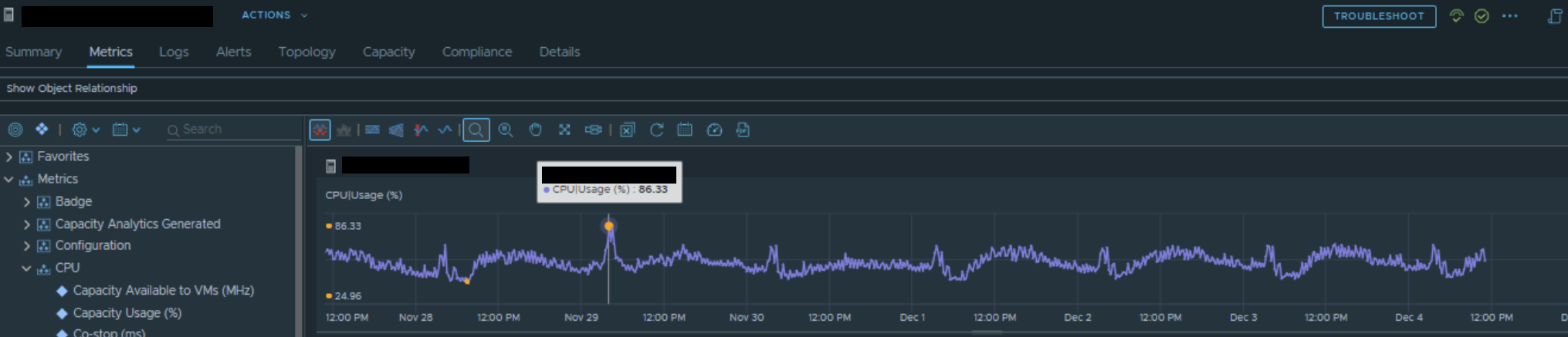This screenshot has width=1568, height=337.
Task: Click the CPU usage line near Dec 3
Action: click(x=1244, y=262)
